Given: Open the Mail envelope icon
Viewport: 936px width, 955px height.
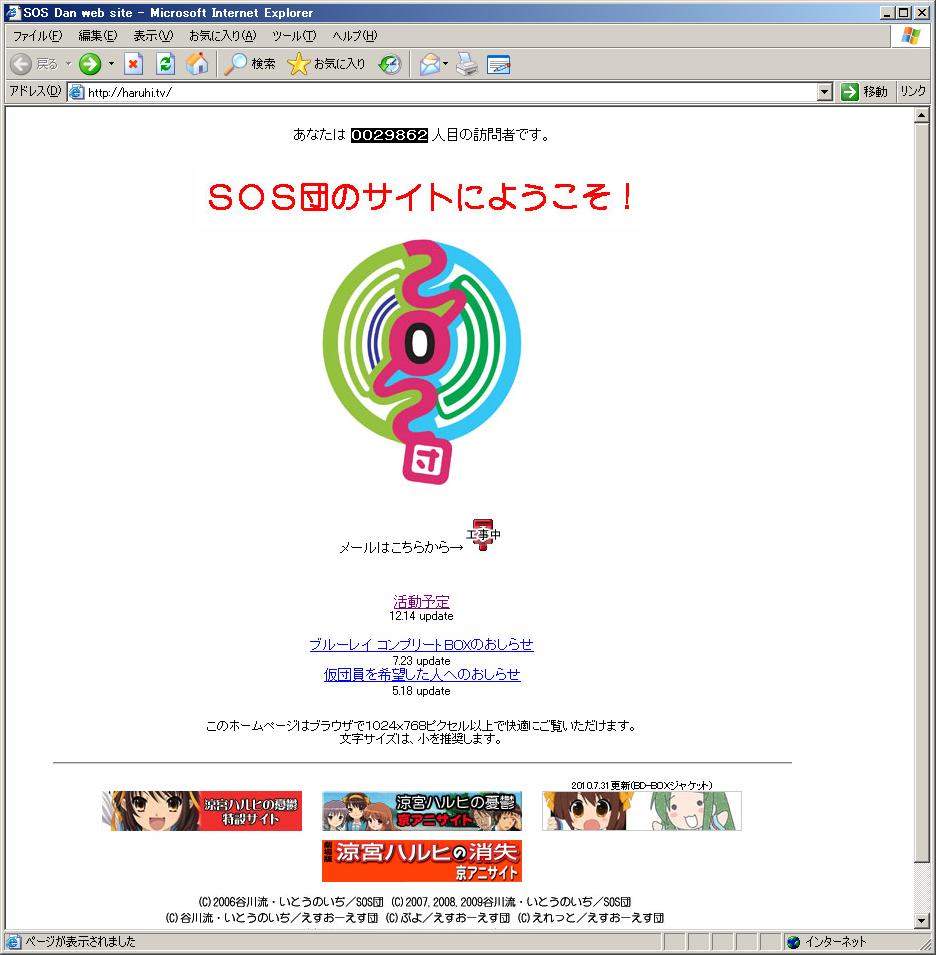Looking at the screenshot, I should point(430,64).
